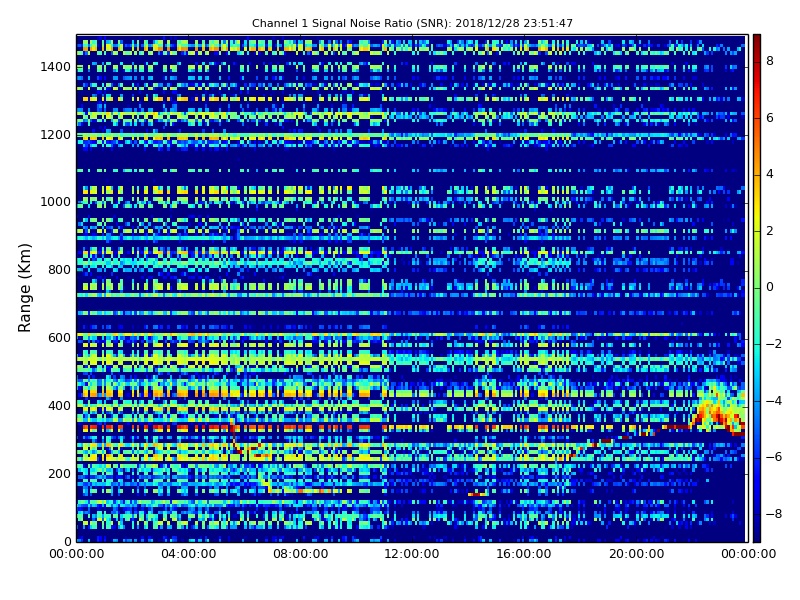Click the green middle of the colorbar
The width and height of the screenshot is (800, 600).
(x=757, y=288)
